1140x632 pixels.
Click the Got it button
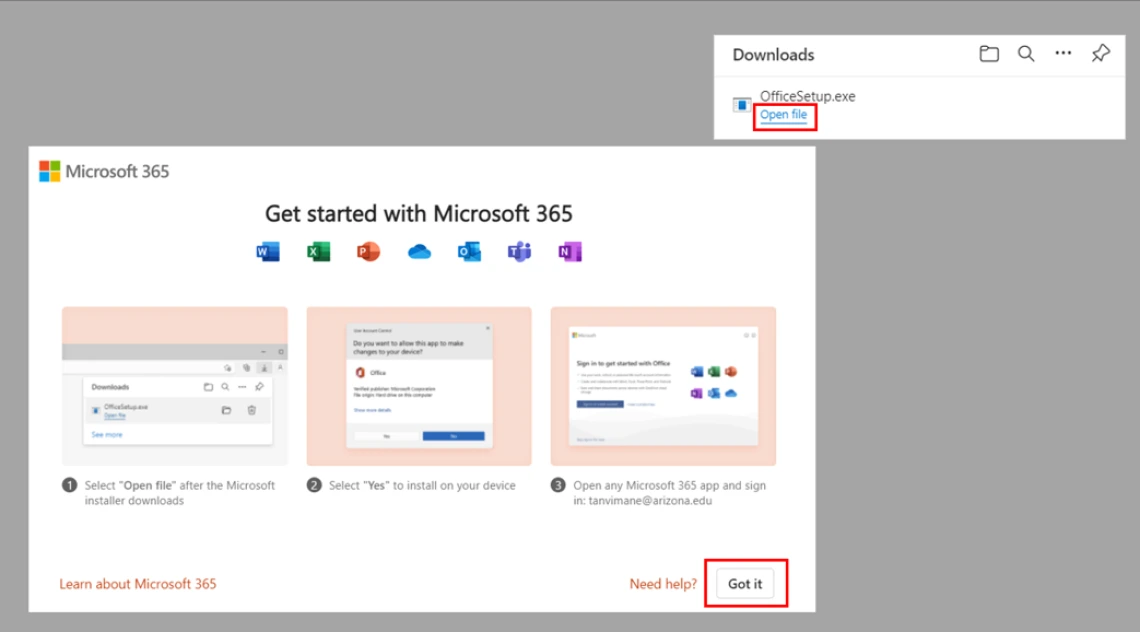(x=745, y=583)
